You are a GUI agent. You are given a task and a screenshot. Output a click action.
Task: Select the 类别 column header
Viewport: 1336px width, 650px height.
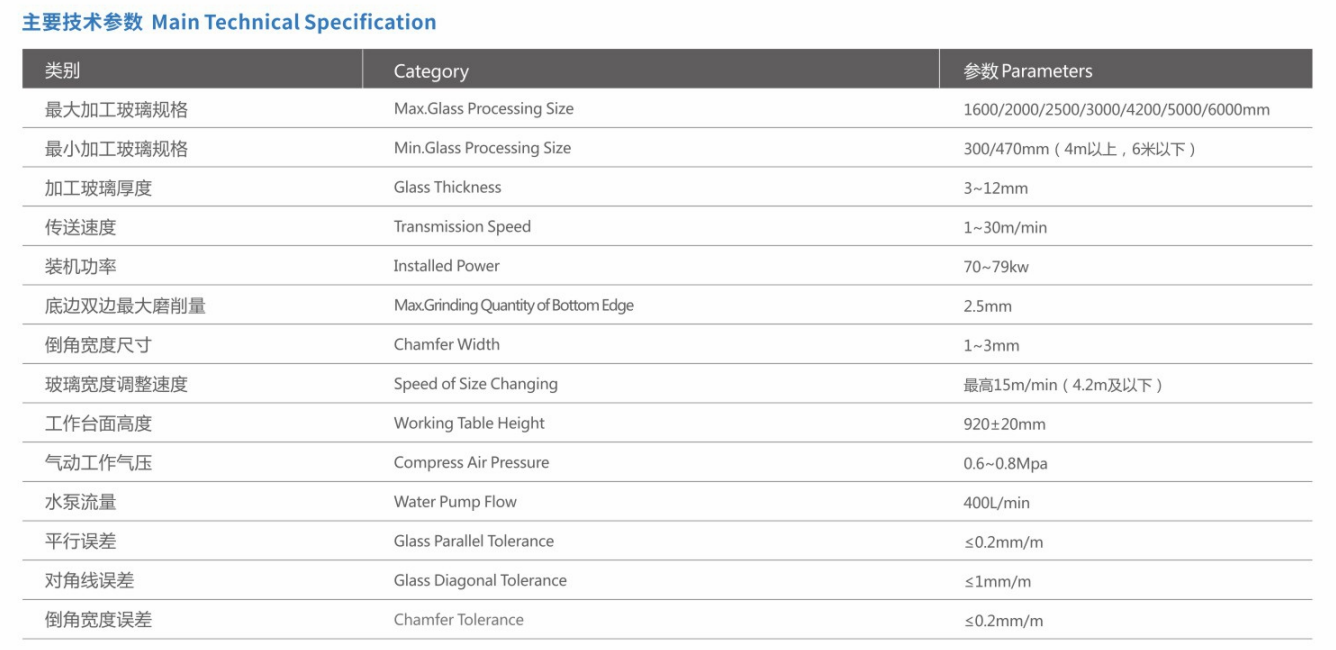pyautogui.click(x=62, y=70)
